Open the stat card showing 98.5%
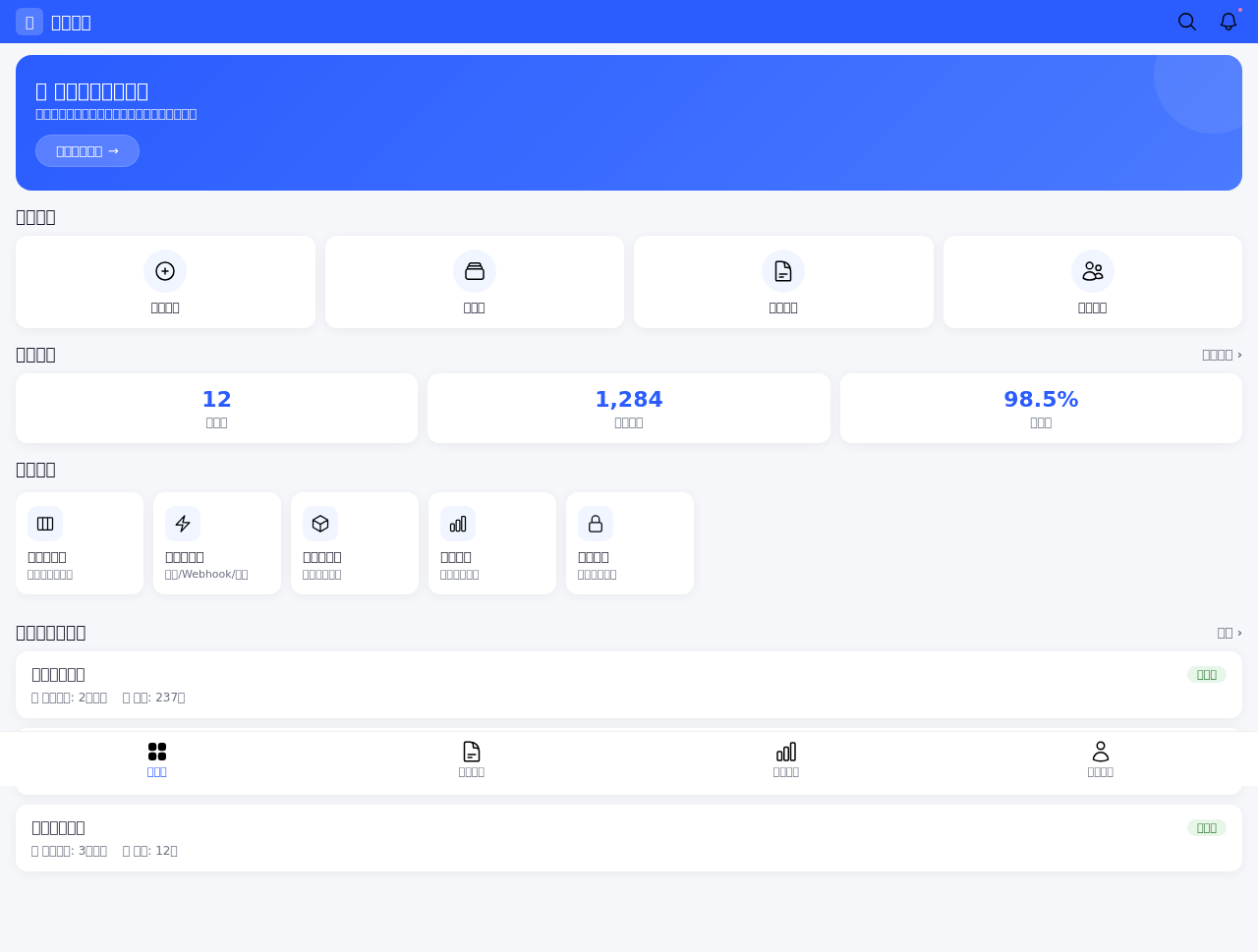The height and width of the screenshot is (952, 1258). 1041,408
